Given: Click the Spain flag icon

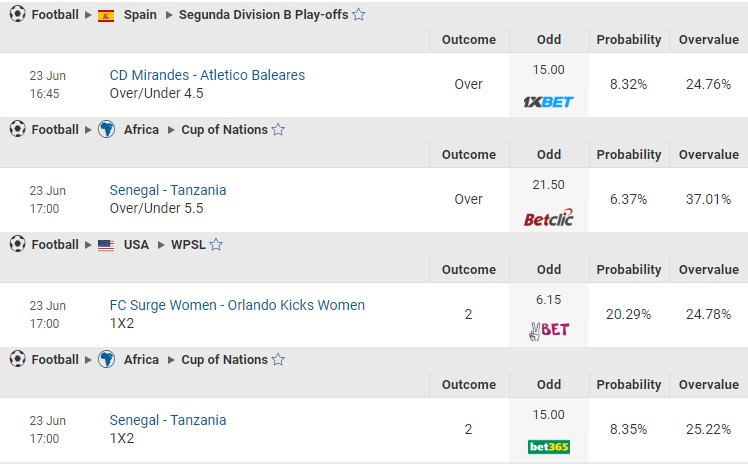Looking at the screenshot, I should (x=106, y=16).
